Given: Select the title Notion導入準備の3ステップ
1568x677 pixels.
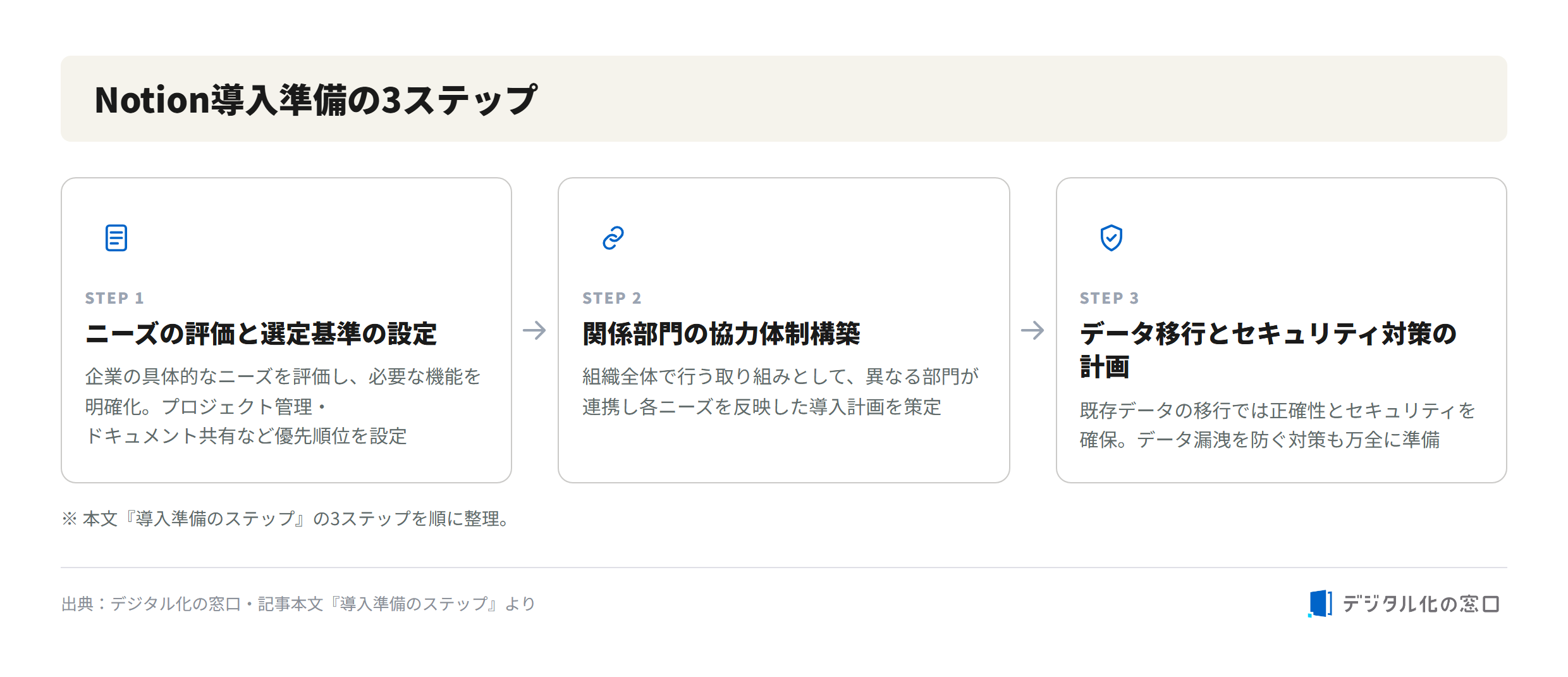Looking at the screenshot, I should tap(315, 100).
